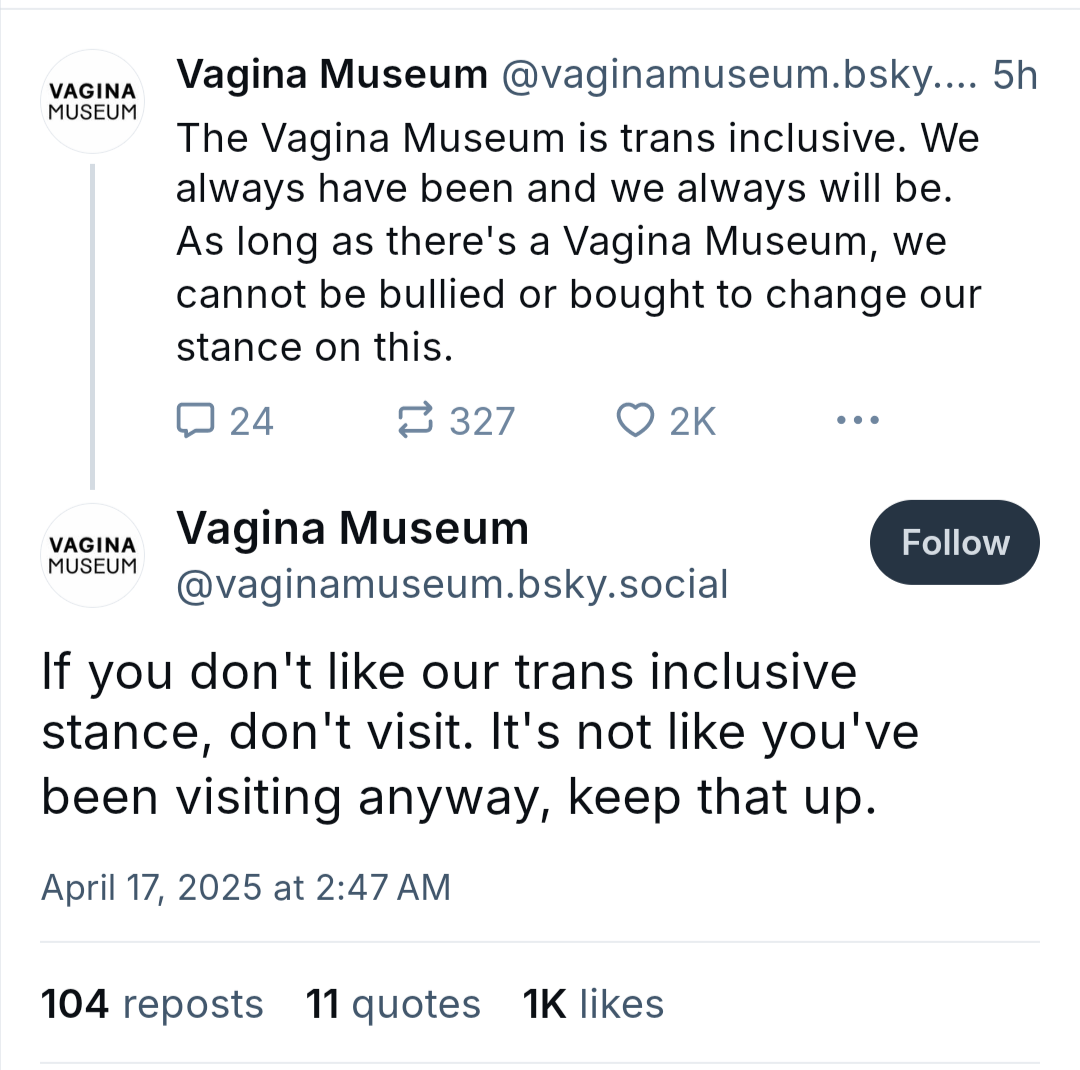1080x1070 pixels.
Task: Click the April 17, 2025 timestamp
Action: point(246,887)
